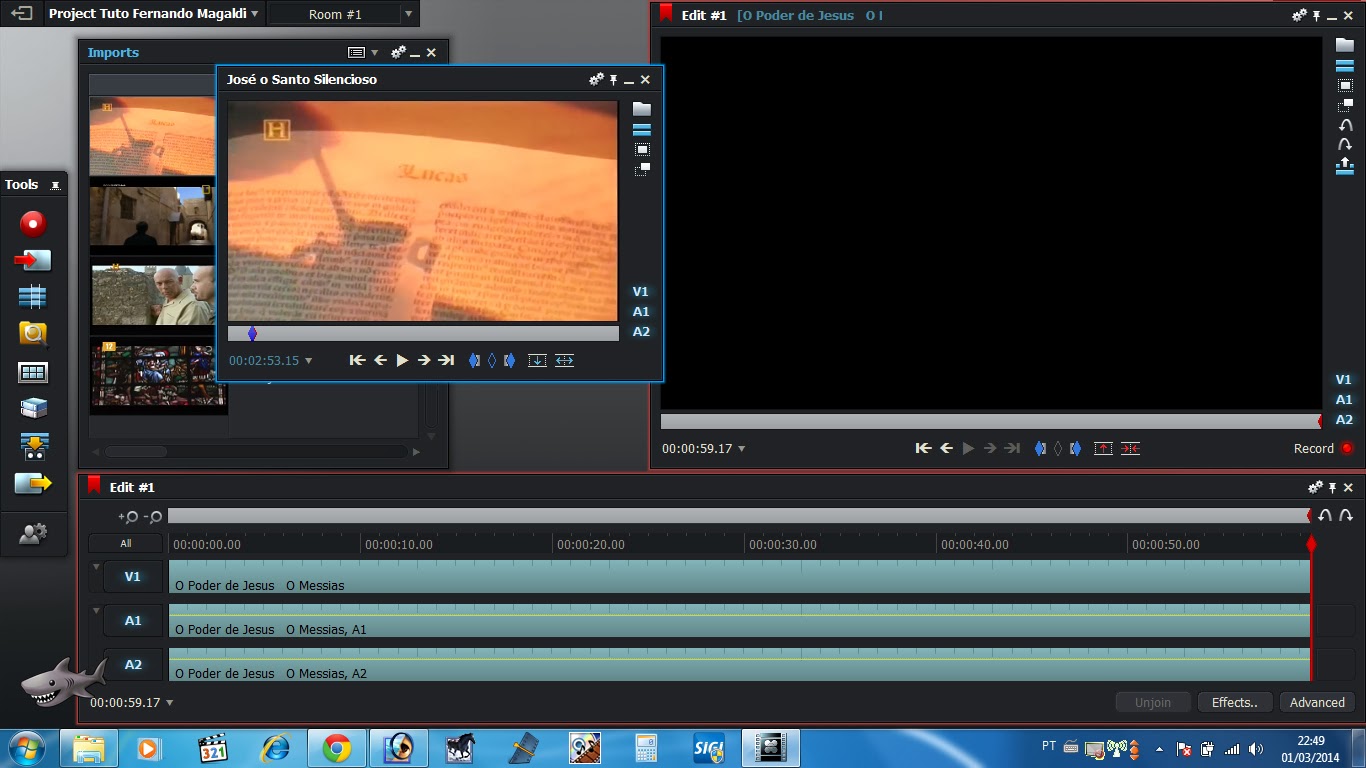Toggle the A1 track button on timeline
1366x768 pixels.
(133, 621)
